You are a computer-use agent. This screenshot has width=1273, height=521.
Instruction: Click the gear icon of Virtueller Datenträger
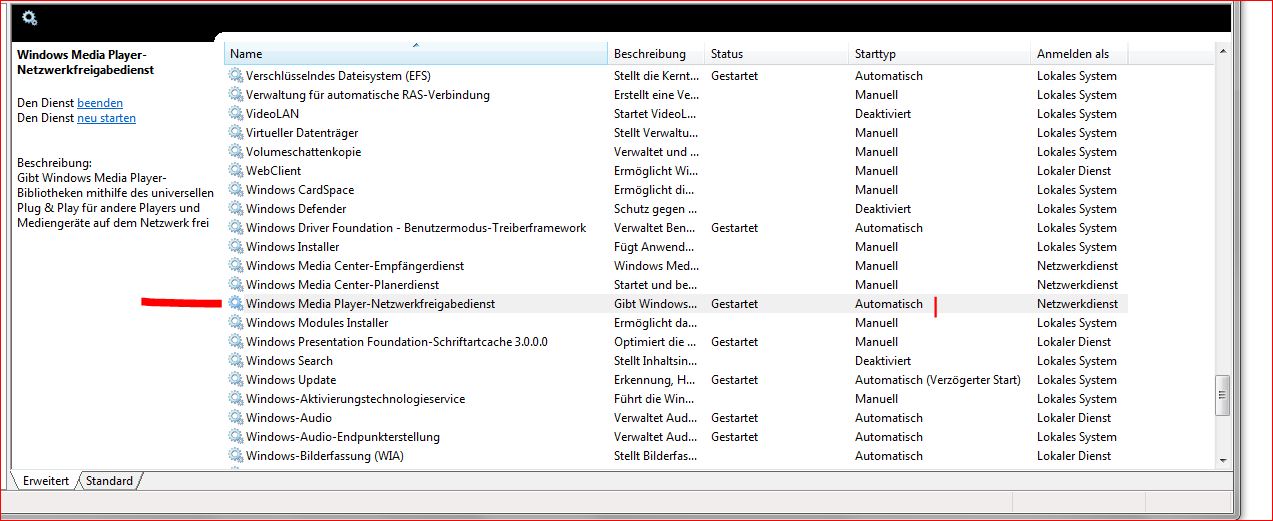coord(236,133)
